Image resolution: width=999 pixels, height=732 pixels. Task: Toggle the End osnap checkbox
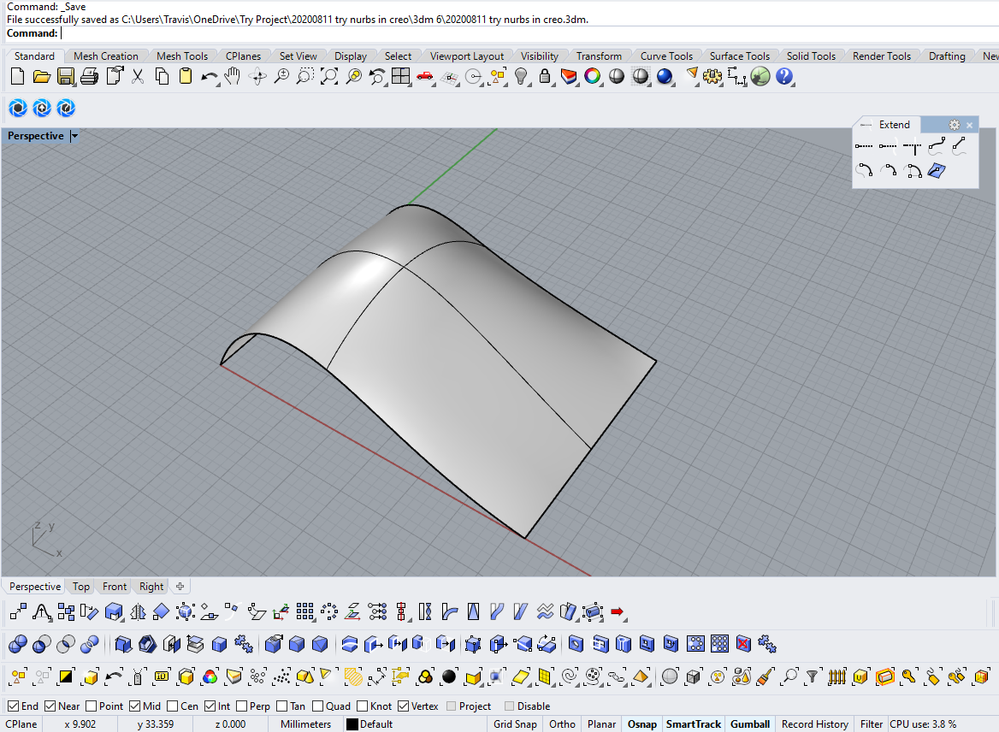13,706
